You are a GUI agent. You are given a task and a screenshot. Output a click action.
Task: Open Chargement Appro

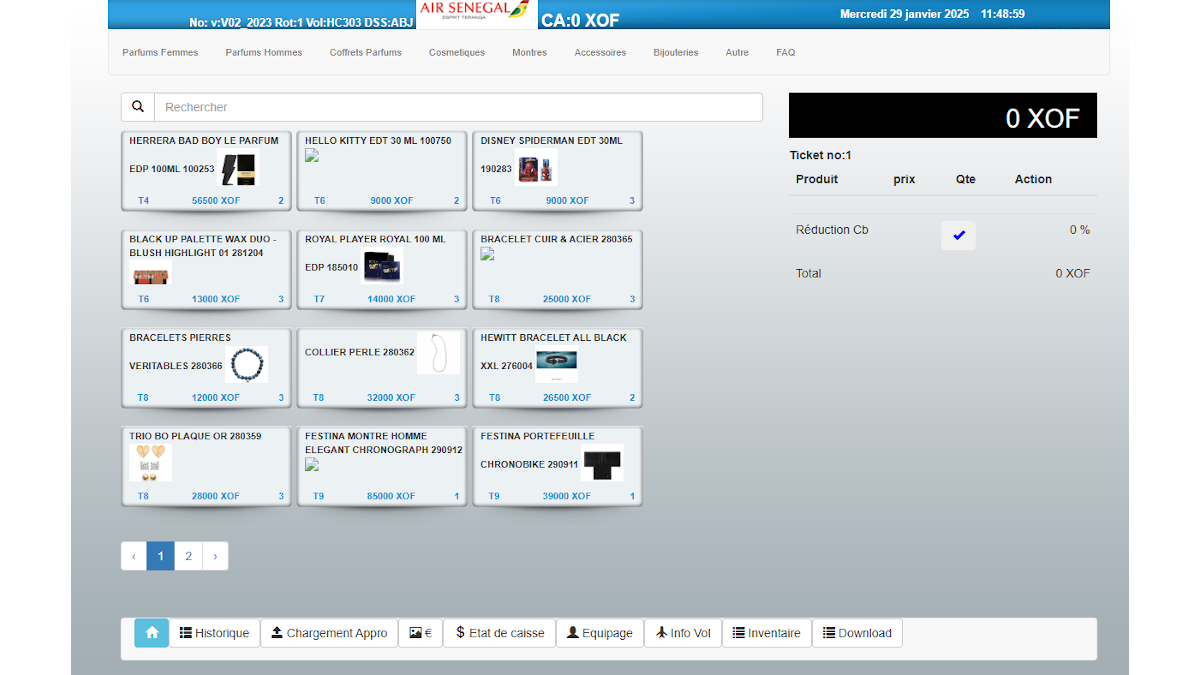tap(329, 633)
